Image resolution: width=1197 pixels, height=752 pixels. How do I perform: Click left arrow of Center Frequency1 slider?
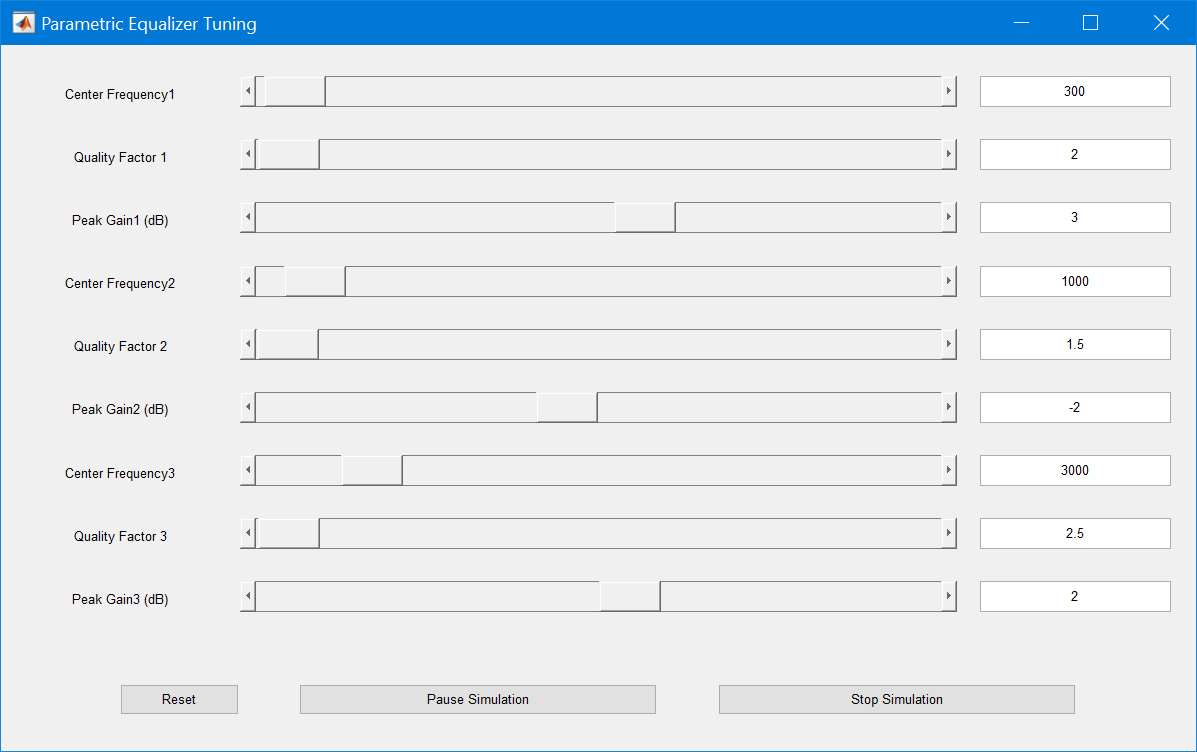click(x=248, y=91)
